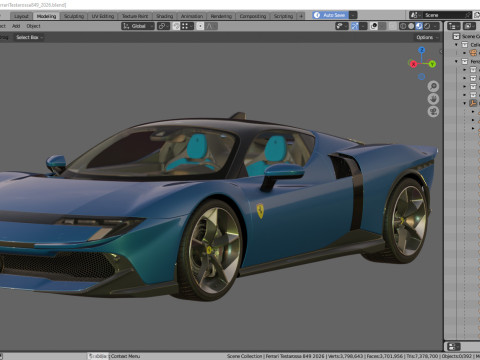Click the blue Z axis gizmo ball
Screen dimensions: 480x360
[x=422, y=50]
